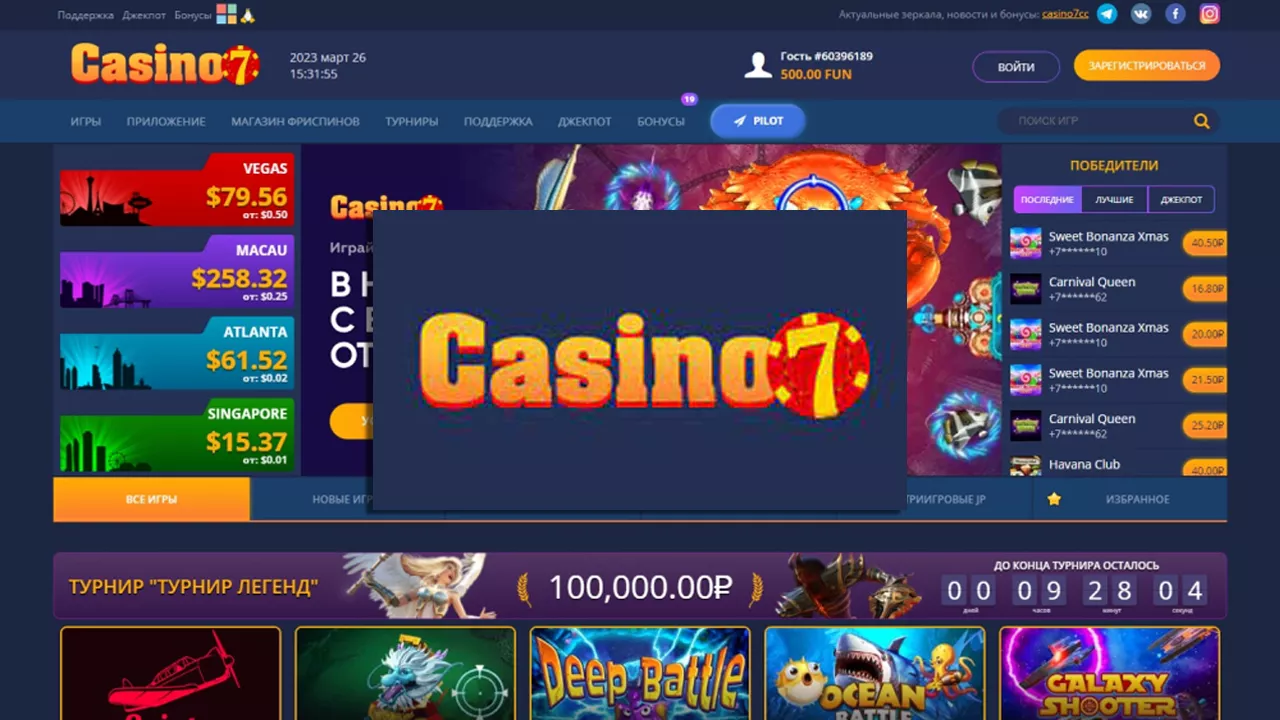Click the Windows app icon in top bar

226,14
